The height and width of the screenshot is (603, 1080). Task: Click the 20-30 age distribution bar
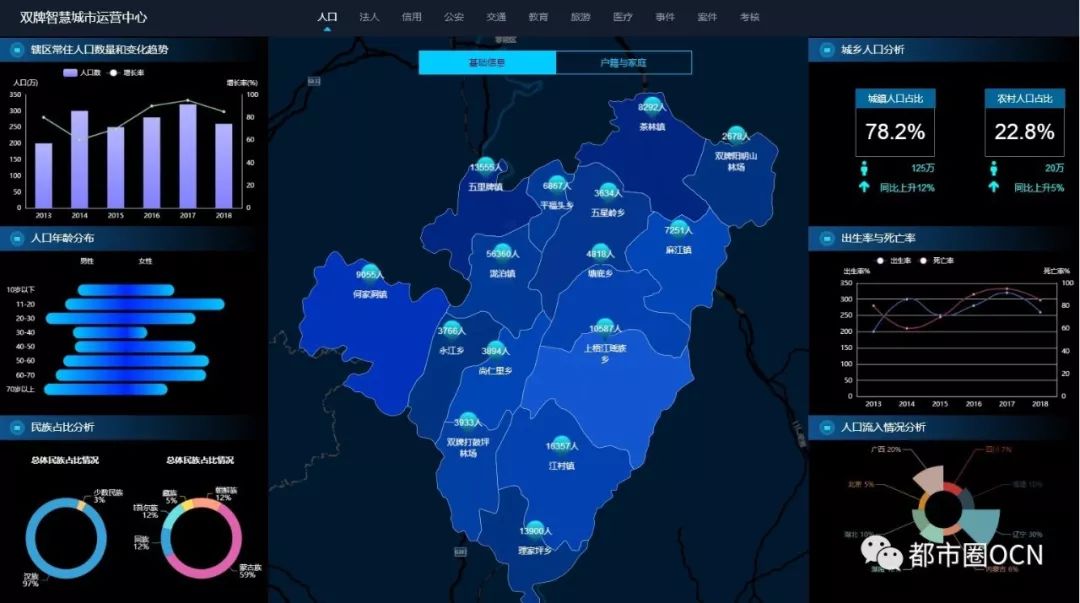(x=121, y=318)
